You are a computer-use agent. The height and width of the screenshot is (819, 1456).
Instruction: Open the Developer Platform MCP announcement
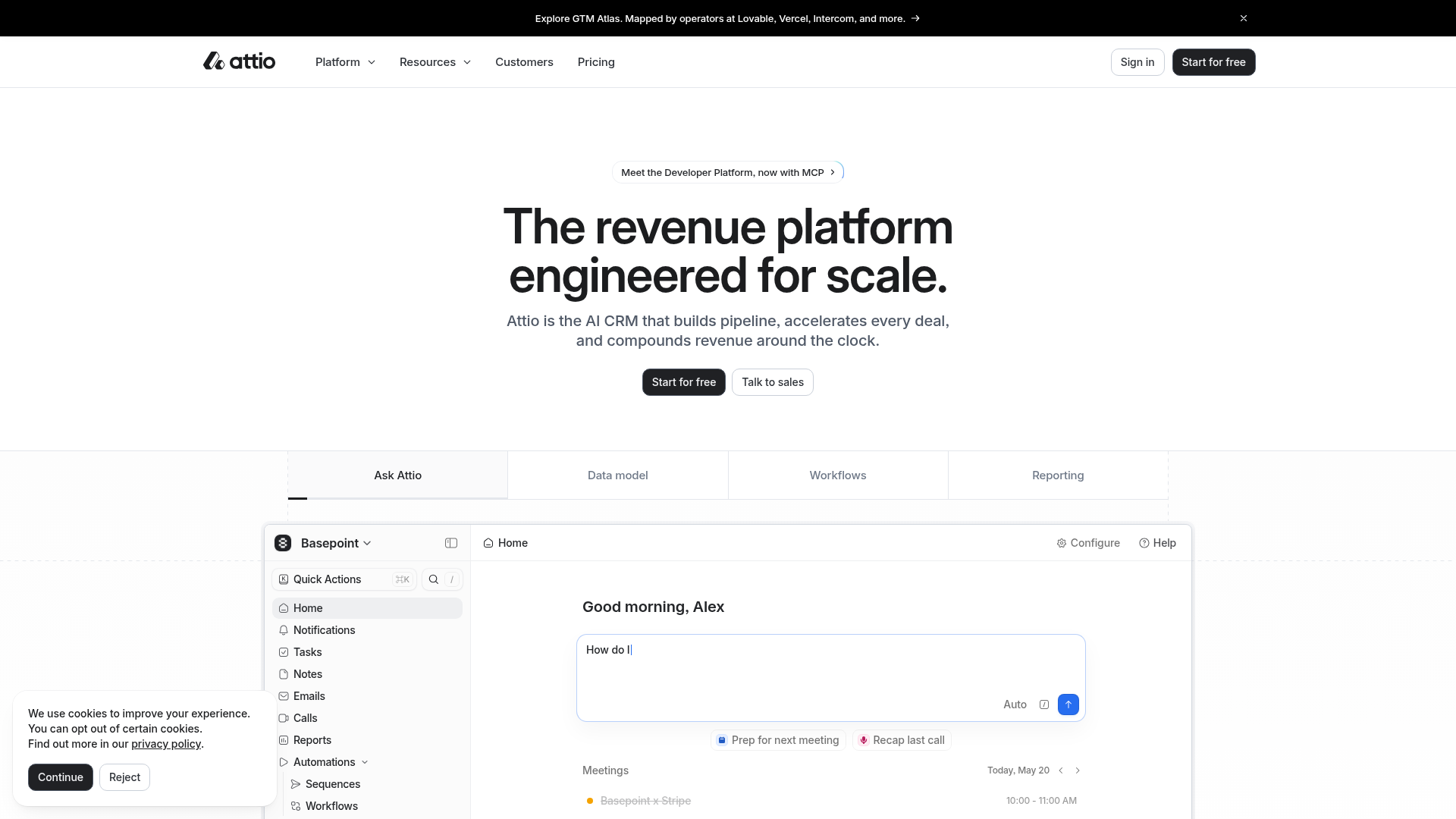(x=728, y=172)
